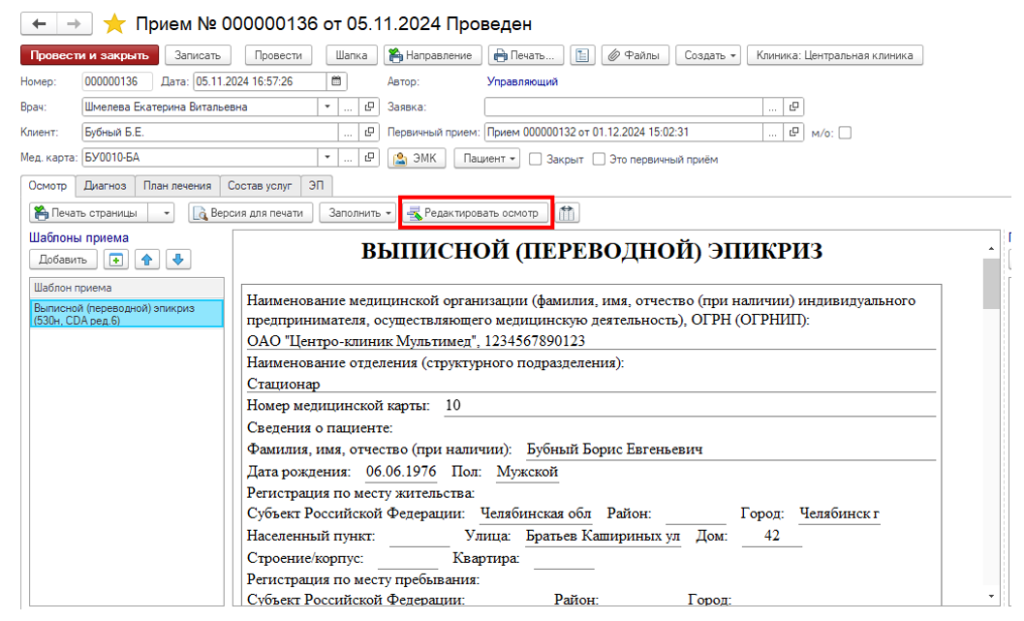The width and height of the screenshot is (1024, 621).
Task: Open the Заявка record with the open-form icon
Action: point(794,107)
